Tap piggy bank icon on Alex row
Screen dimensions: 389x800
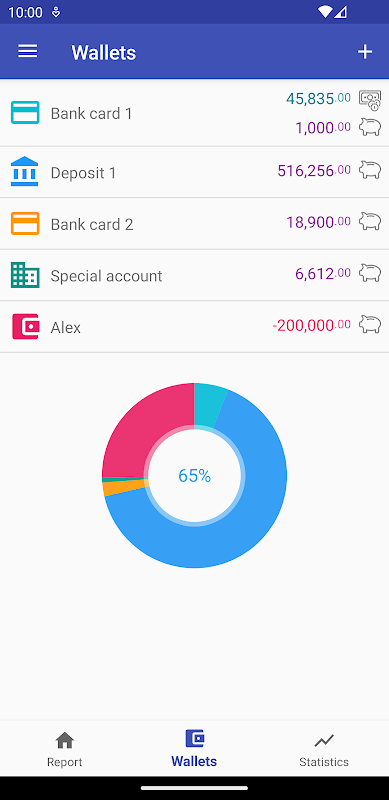(370, 324)
